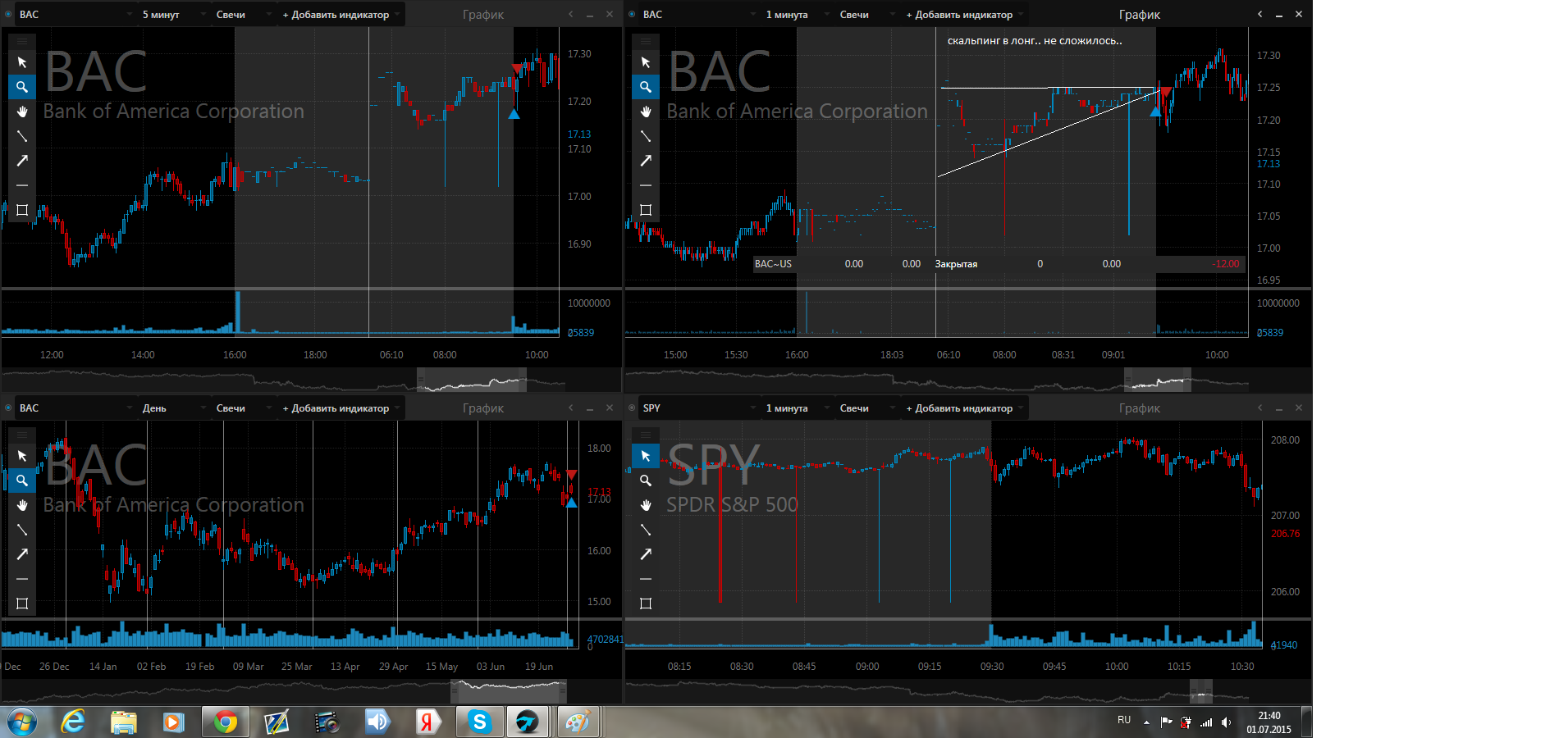Image resolution: width=1568 pixels, height=747 pixels.
Task: Open '+ Добавить индикатор' in SPY chart
Action: pyautogui.click(x=964, y=408)
